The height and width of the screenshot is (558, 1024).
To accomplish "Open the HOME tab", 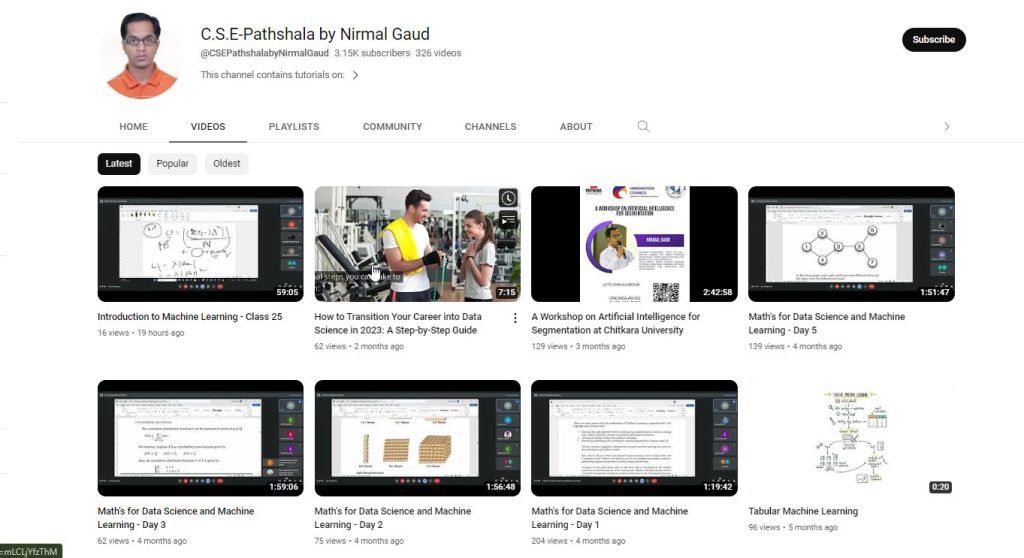I will pos(133,127).
